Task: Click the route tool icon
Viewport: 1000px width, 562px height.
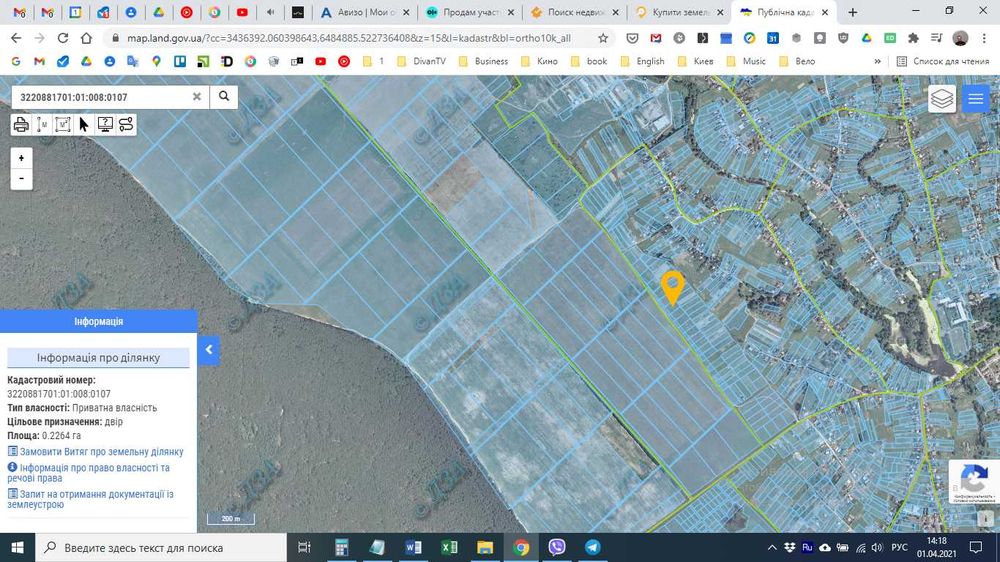Action: tap(126, 125)
